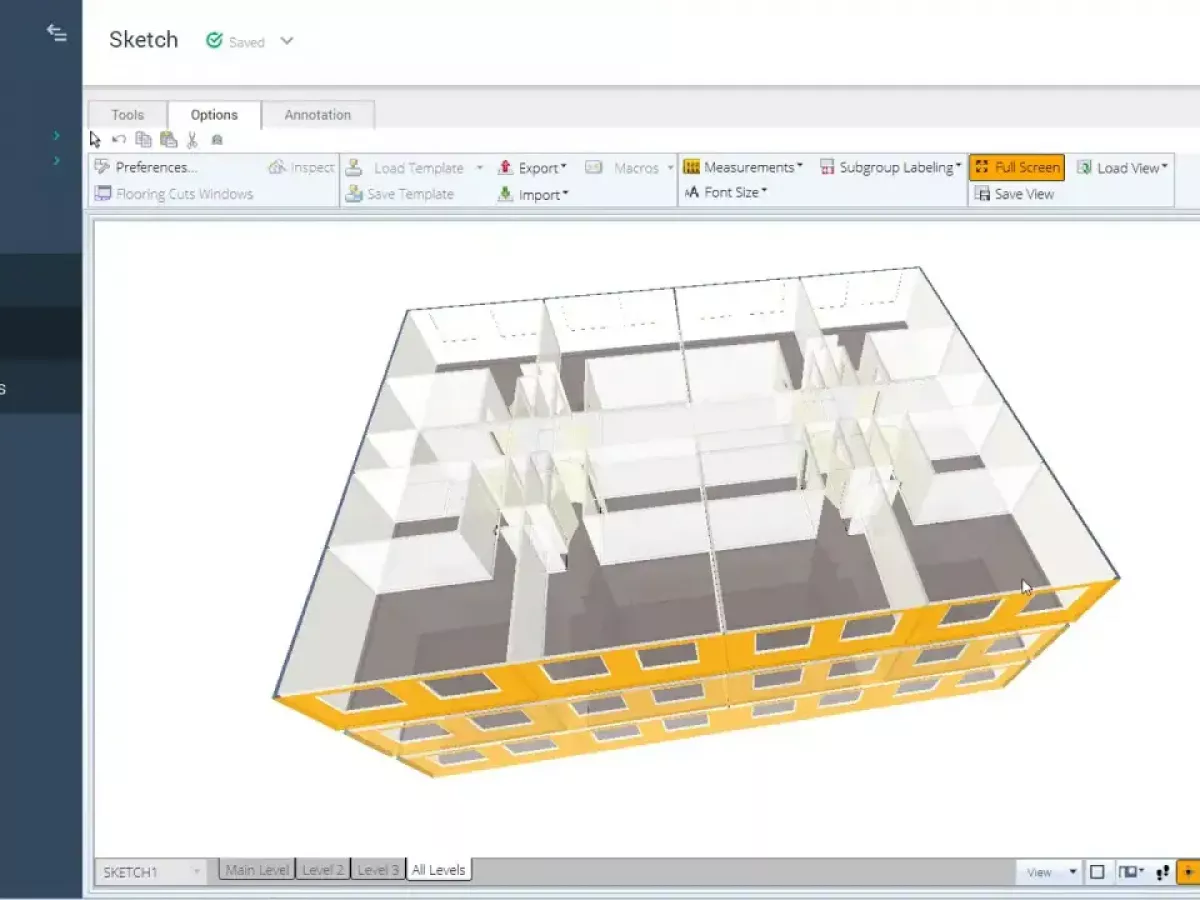Select the arrow pointer tool
This screenshot has height=900, width=1200.
(x=95, y=140)
